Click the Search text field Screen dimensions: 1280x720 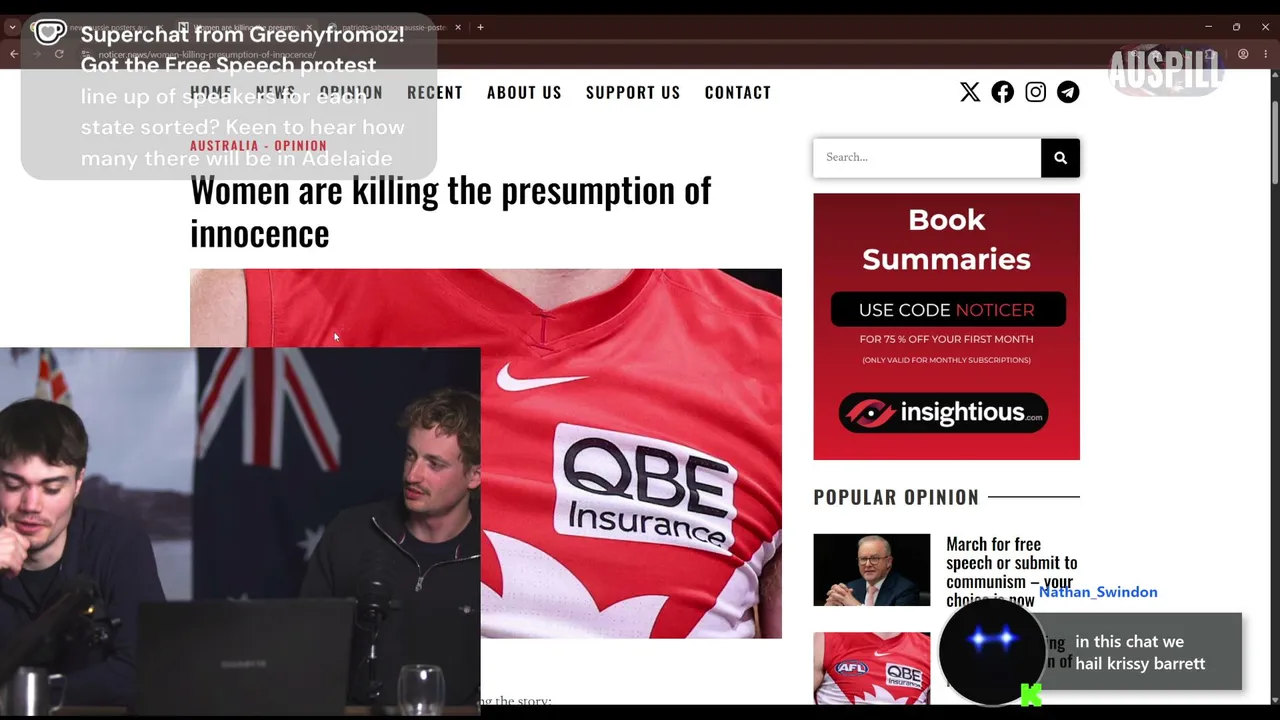click(x=927, y=157)
